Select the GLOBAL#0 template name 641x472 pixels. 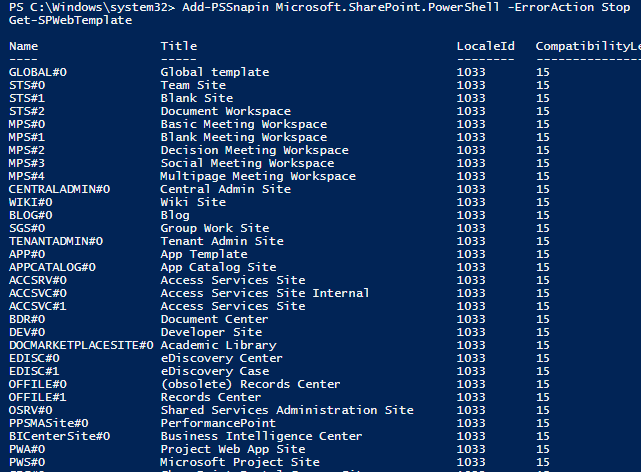37,72
